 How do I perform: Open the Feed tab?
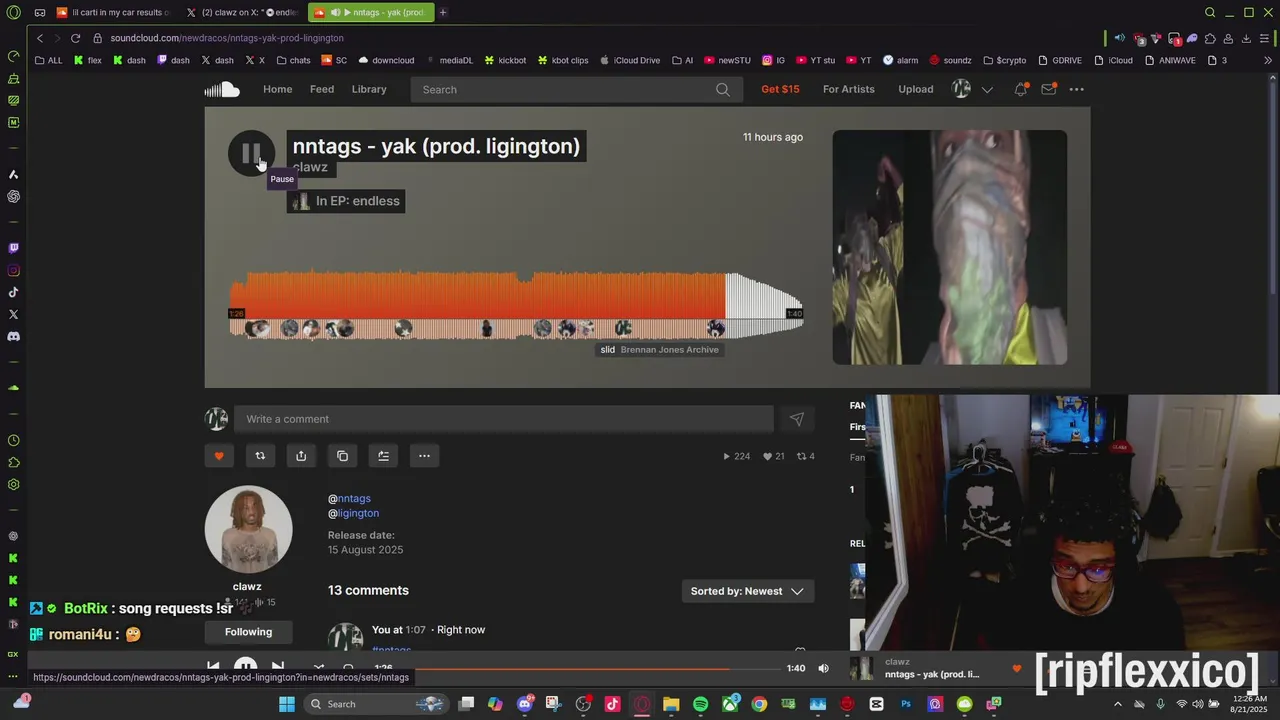tap(322, 89)
